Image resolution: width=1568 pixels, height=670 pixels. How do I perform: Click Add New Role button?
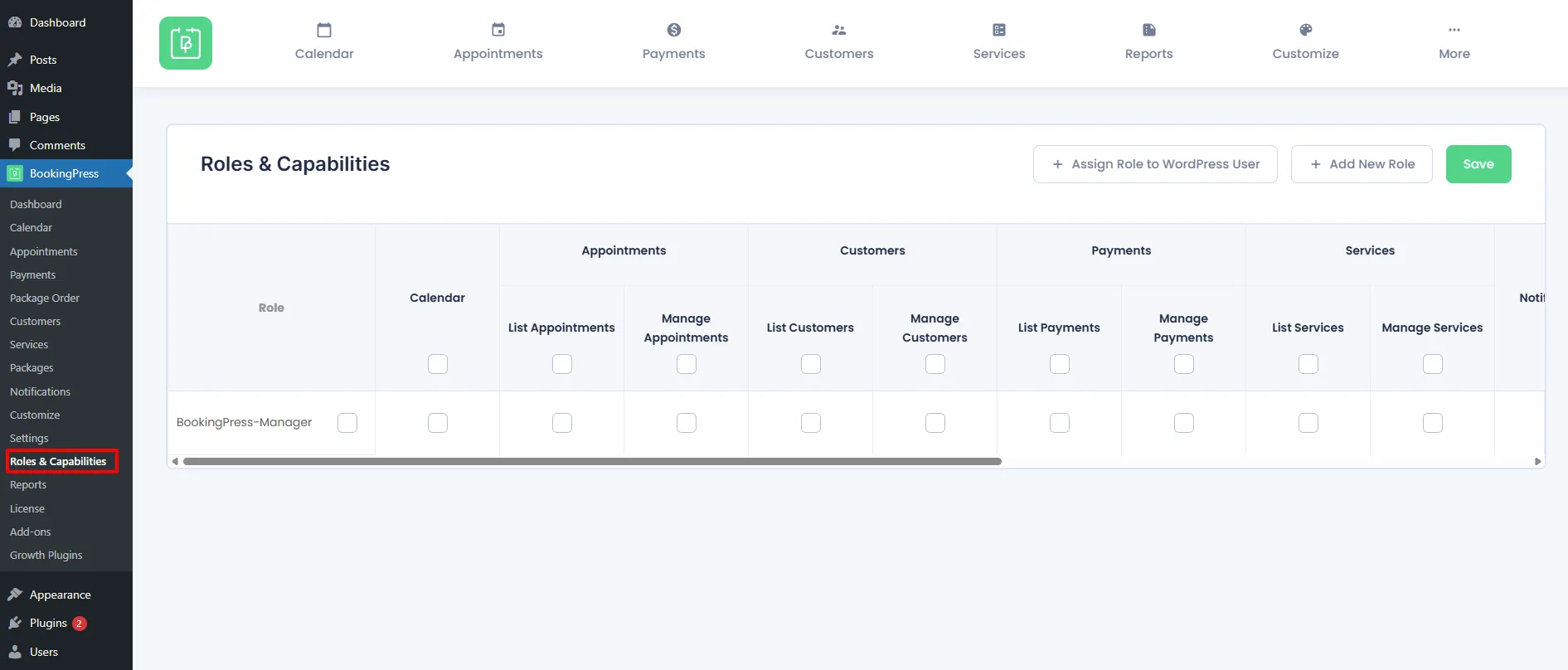click(x=1361, y=164)
